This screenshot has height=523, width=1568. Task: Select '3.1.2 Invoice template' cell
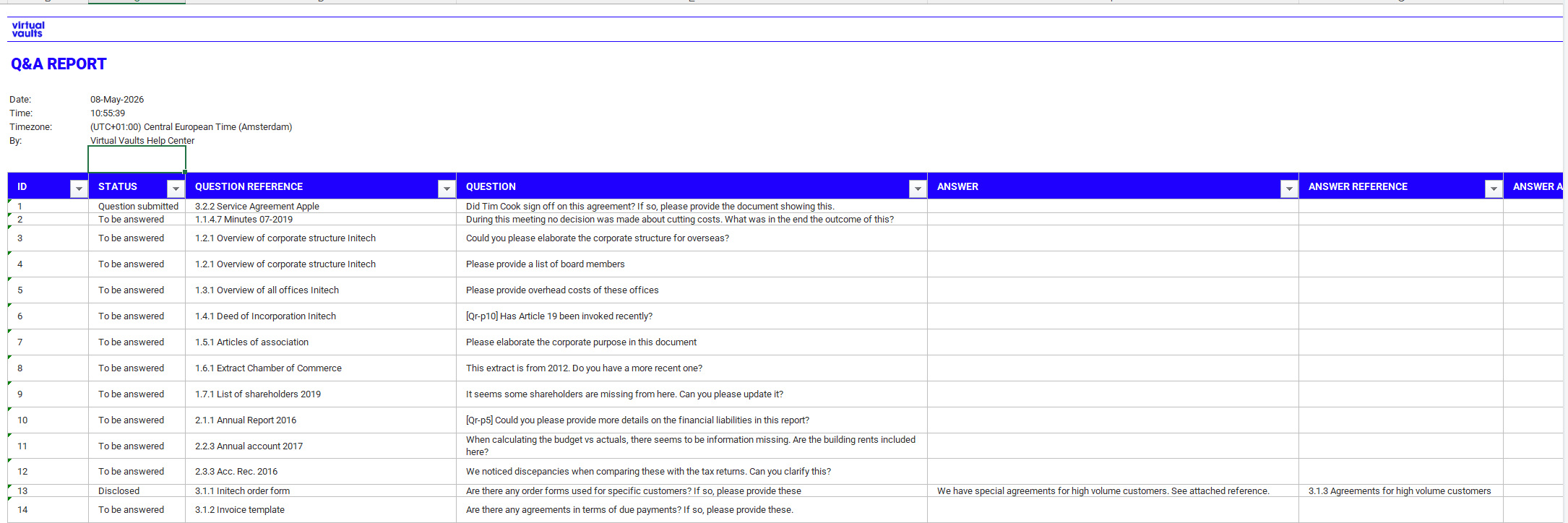[321, 509]
